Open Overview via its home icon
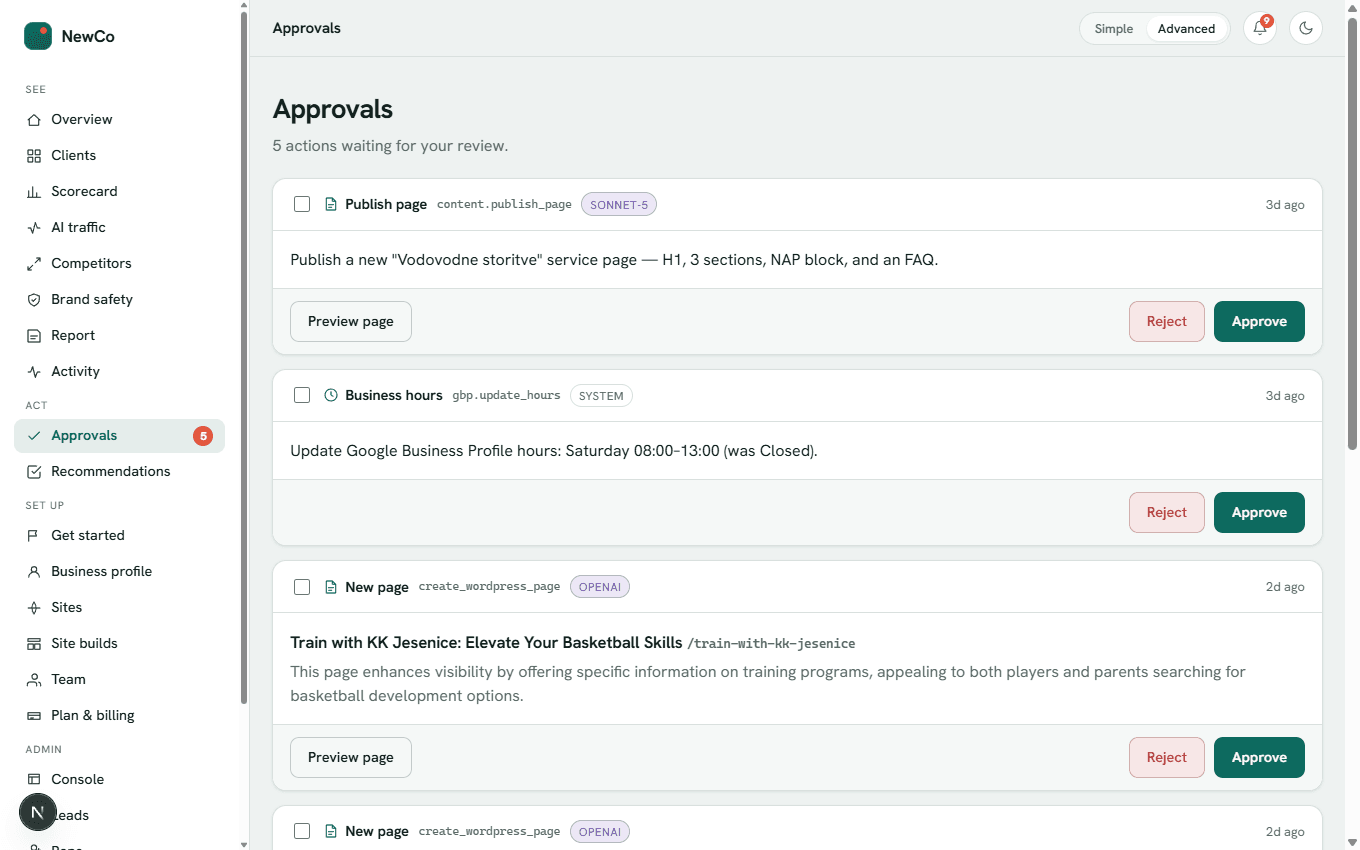This screenshot has height=850, width=1360. (34, 119)
